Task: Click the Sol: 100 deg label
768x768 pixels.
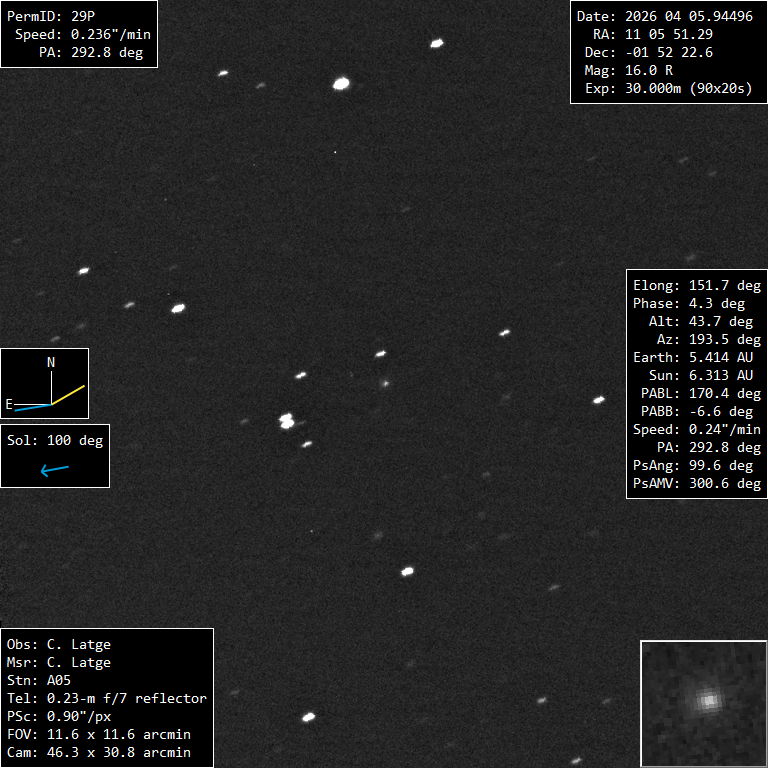Action: click(x=55, y=440)
